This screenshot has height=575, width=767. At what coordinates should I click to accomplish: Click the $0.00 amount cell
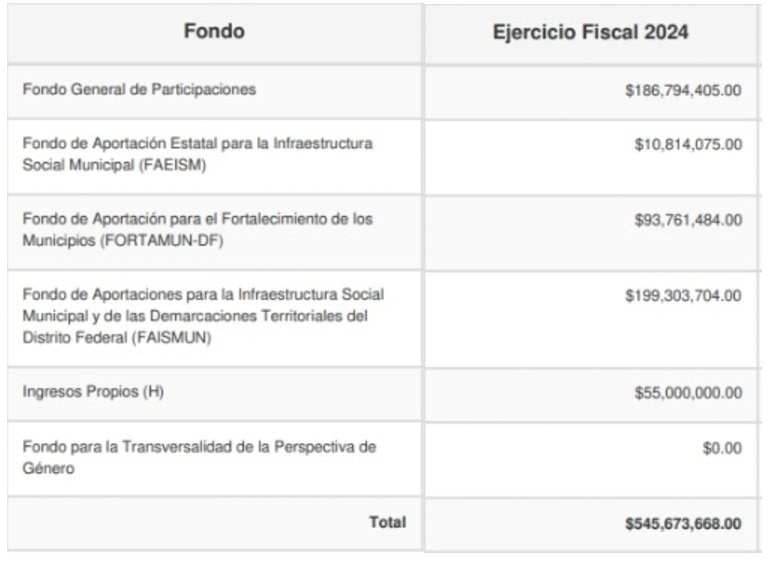point(722,448)
